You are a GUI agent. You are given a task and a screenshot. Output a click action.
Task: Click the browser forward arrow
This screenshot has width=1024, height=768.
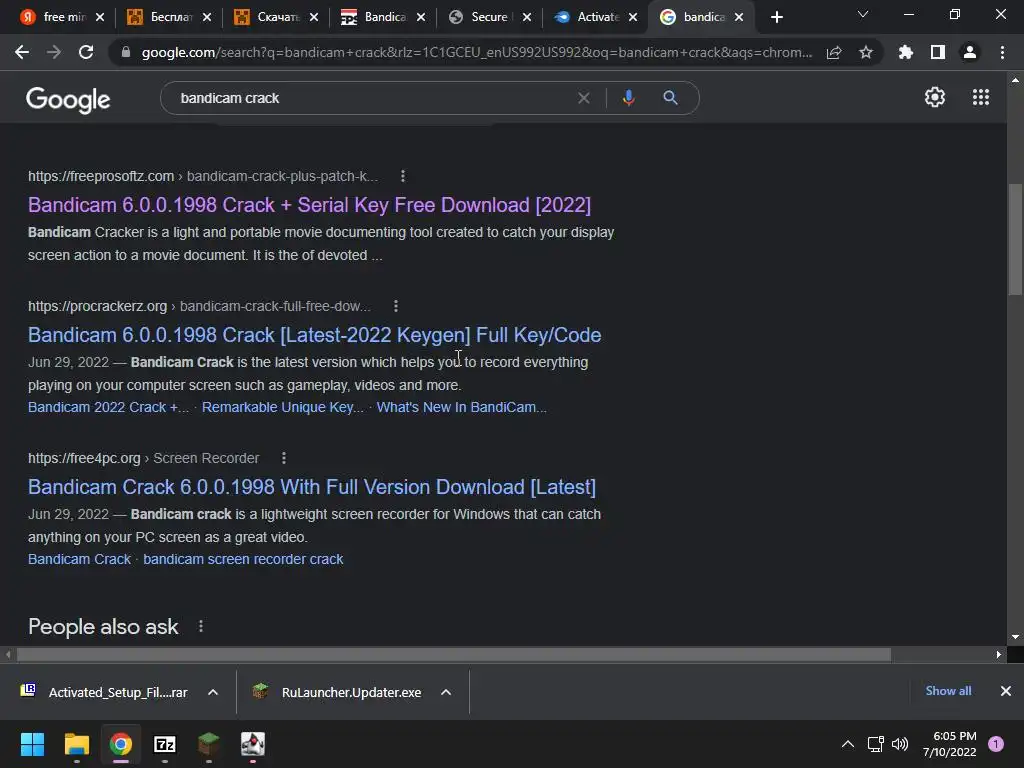point(54,52)
